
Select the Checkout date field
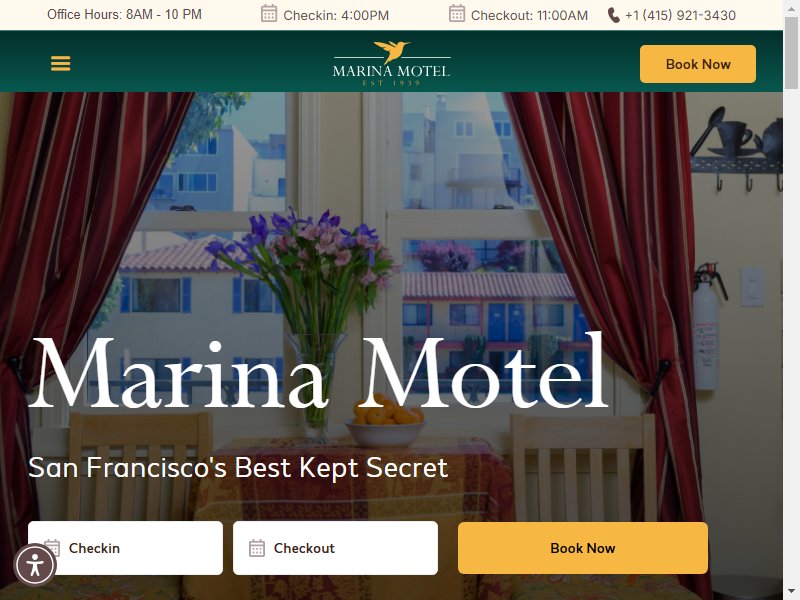(x=335, y=548)
